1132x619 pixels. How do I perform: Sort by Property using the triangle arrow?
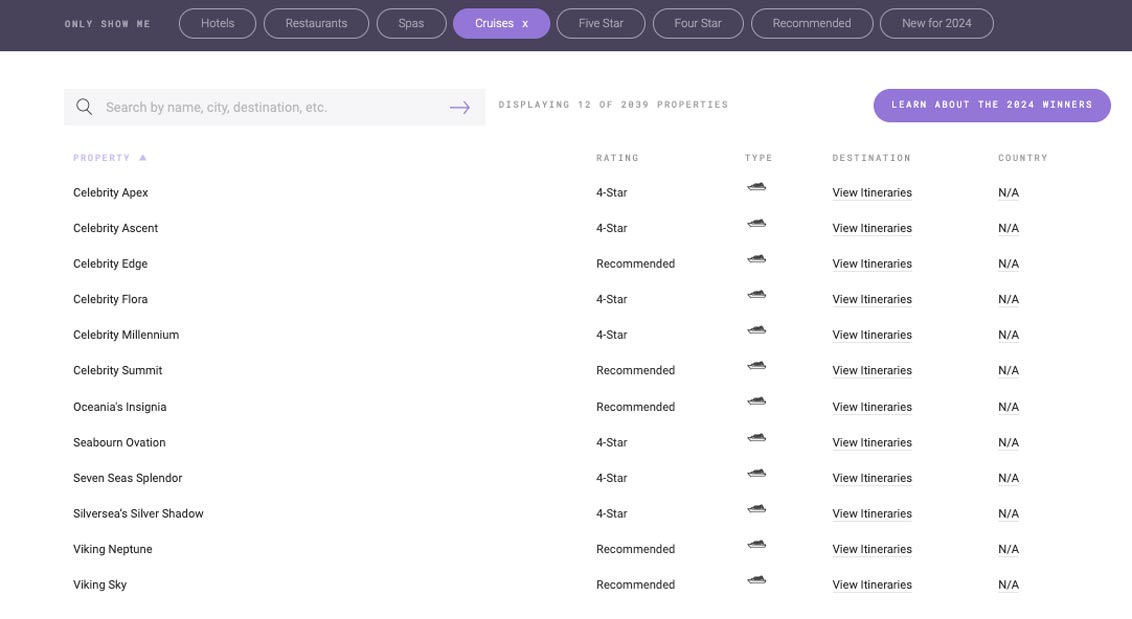click(x=143, y=158)
